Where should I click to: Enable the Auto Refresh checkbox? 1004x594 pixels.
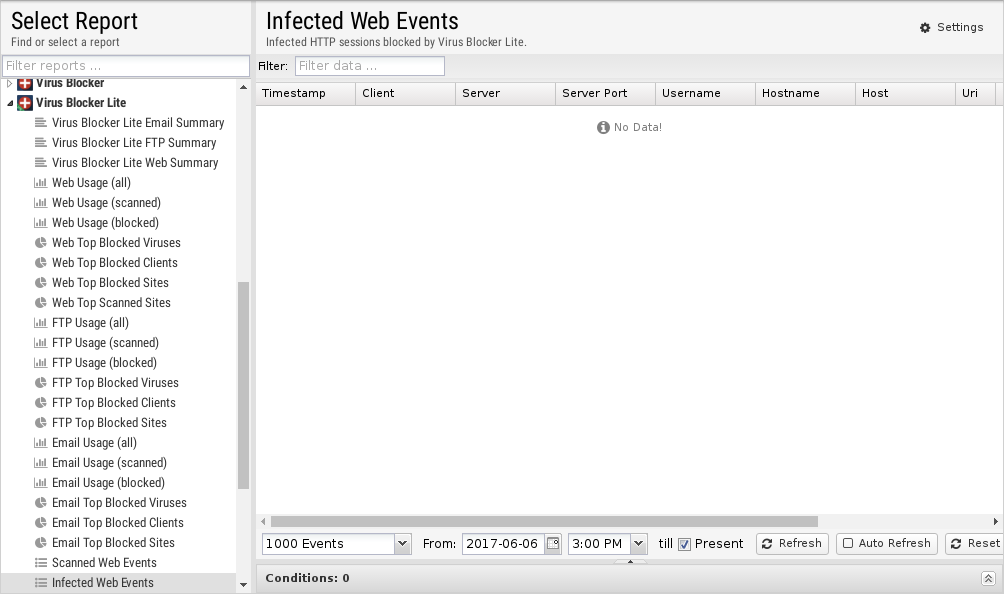coord(848,544)
